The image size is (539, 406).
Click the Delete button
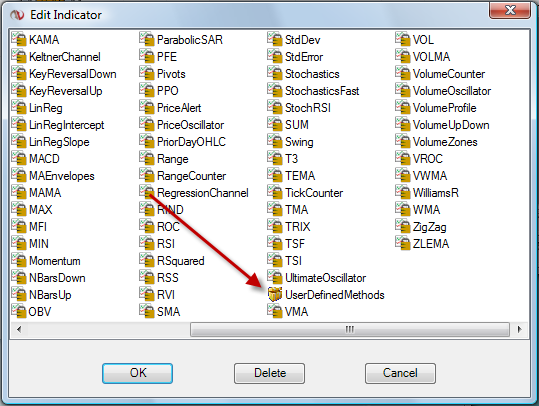270,373
